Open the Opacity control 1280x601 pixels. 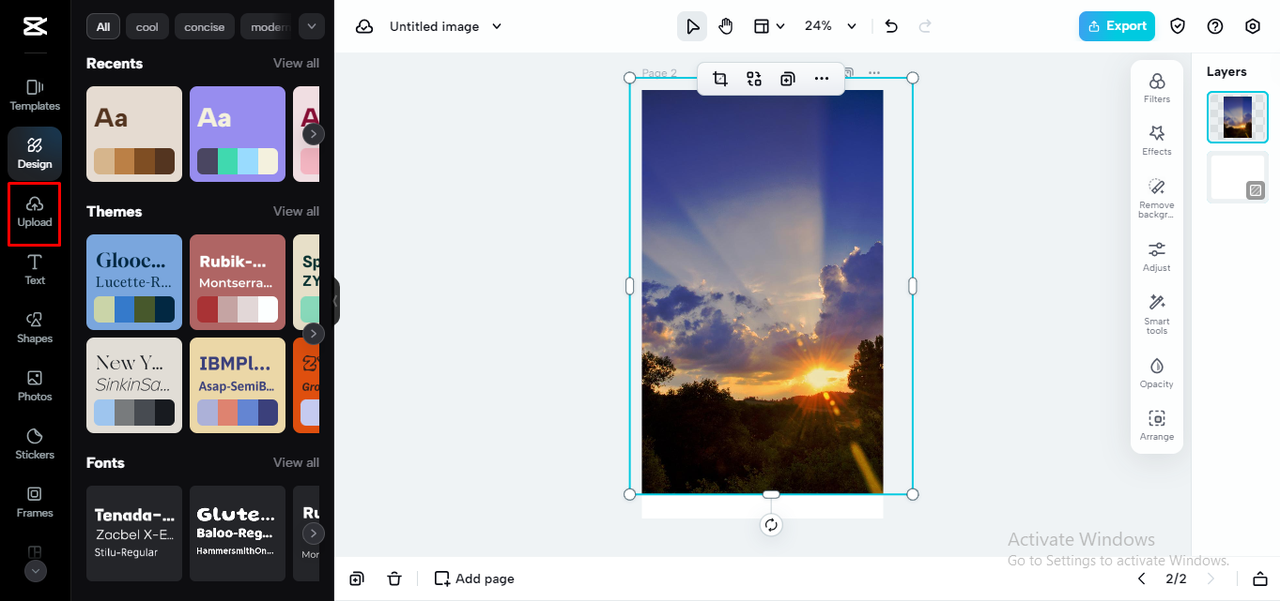pyautogui.click(x=1157, y=372)
